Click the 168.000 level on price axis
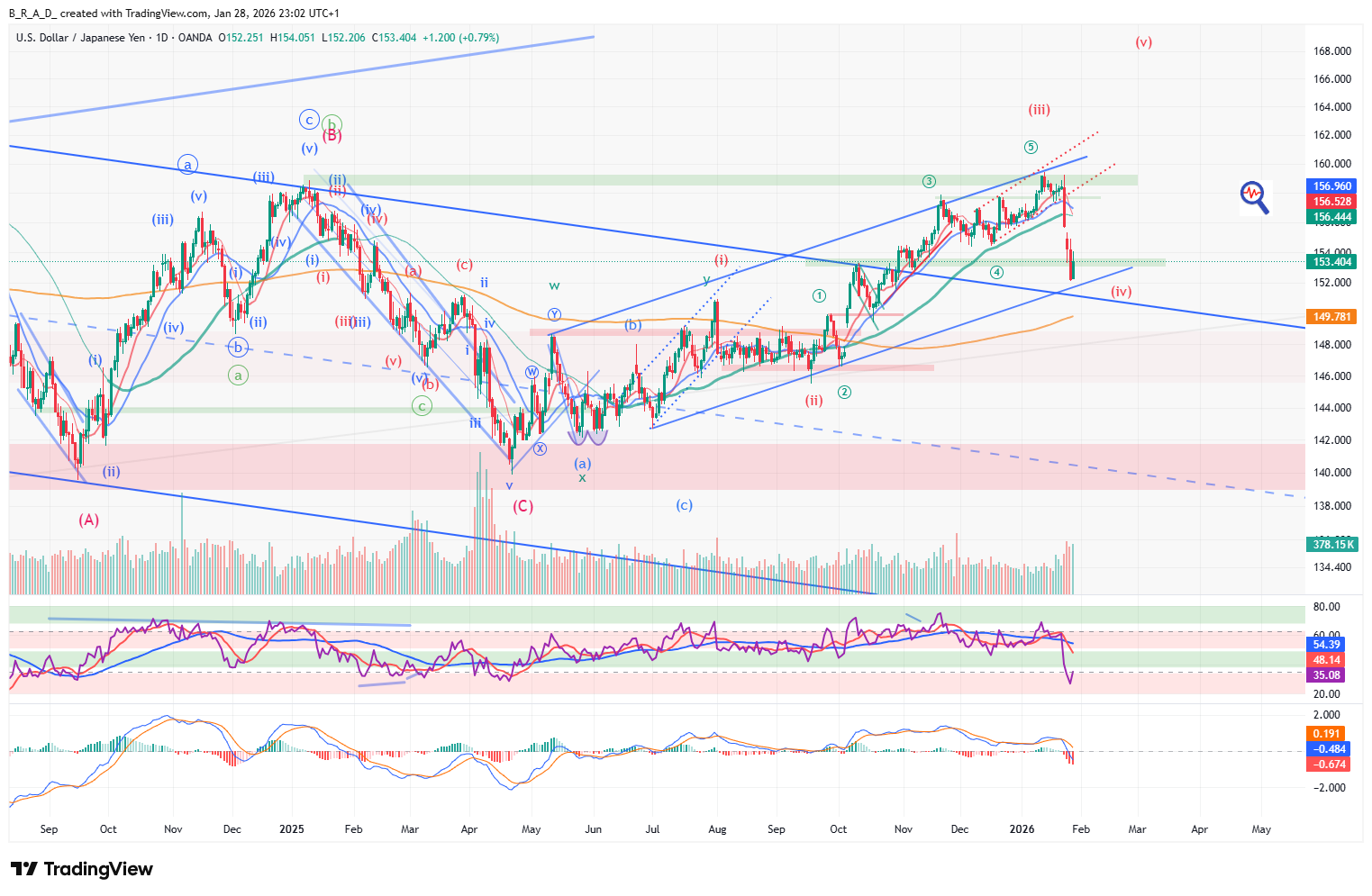 [1331, 51]
